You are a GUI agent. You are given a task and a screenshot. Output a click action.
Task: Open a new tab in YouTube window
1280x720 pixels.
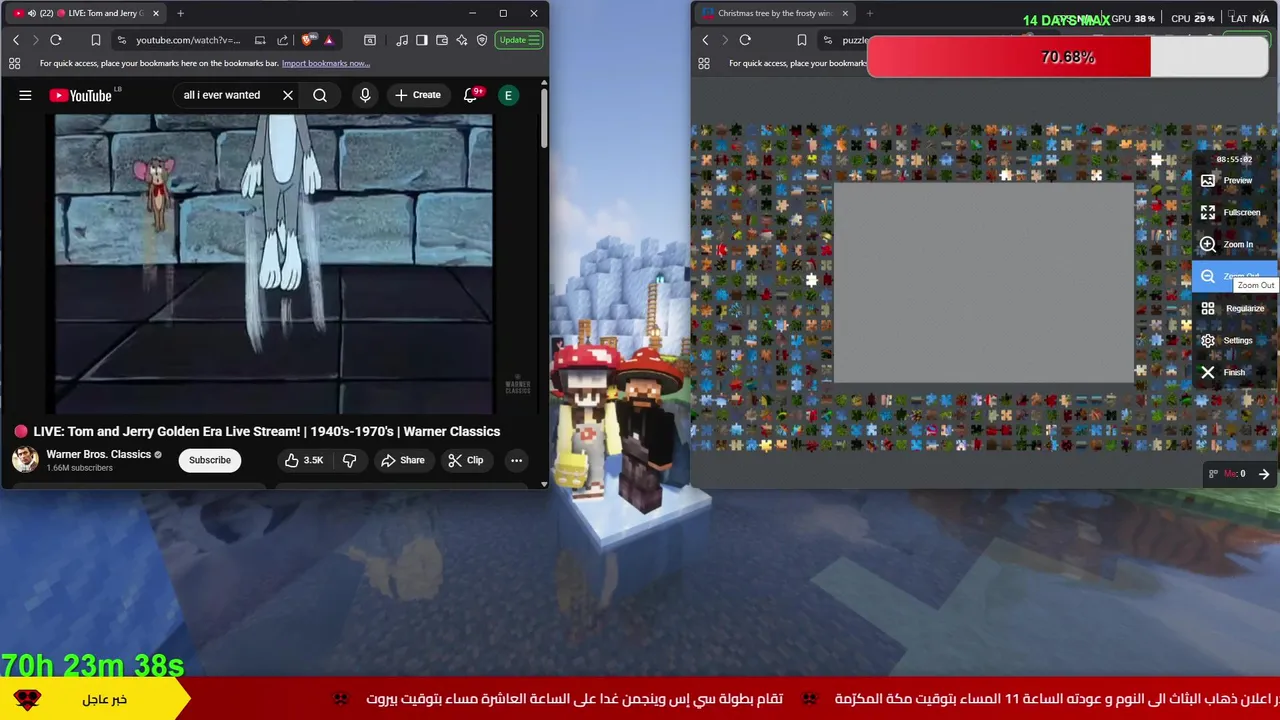point(180,13)
